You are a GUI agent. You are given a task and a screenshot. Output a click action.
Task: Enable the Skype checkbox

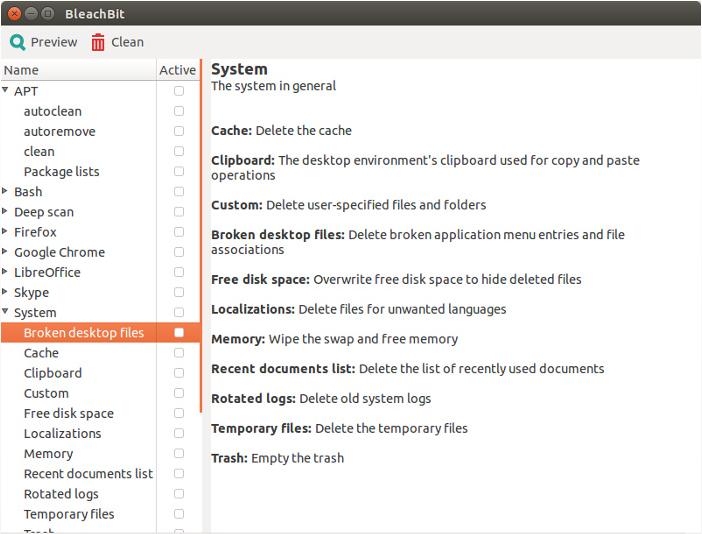179,292
